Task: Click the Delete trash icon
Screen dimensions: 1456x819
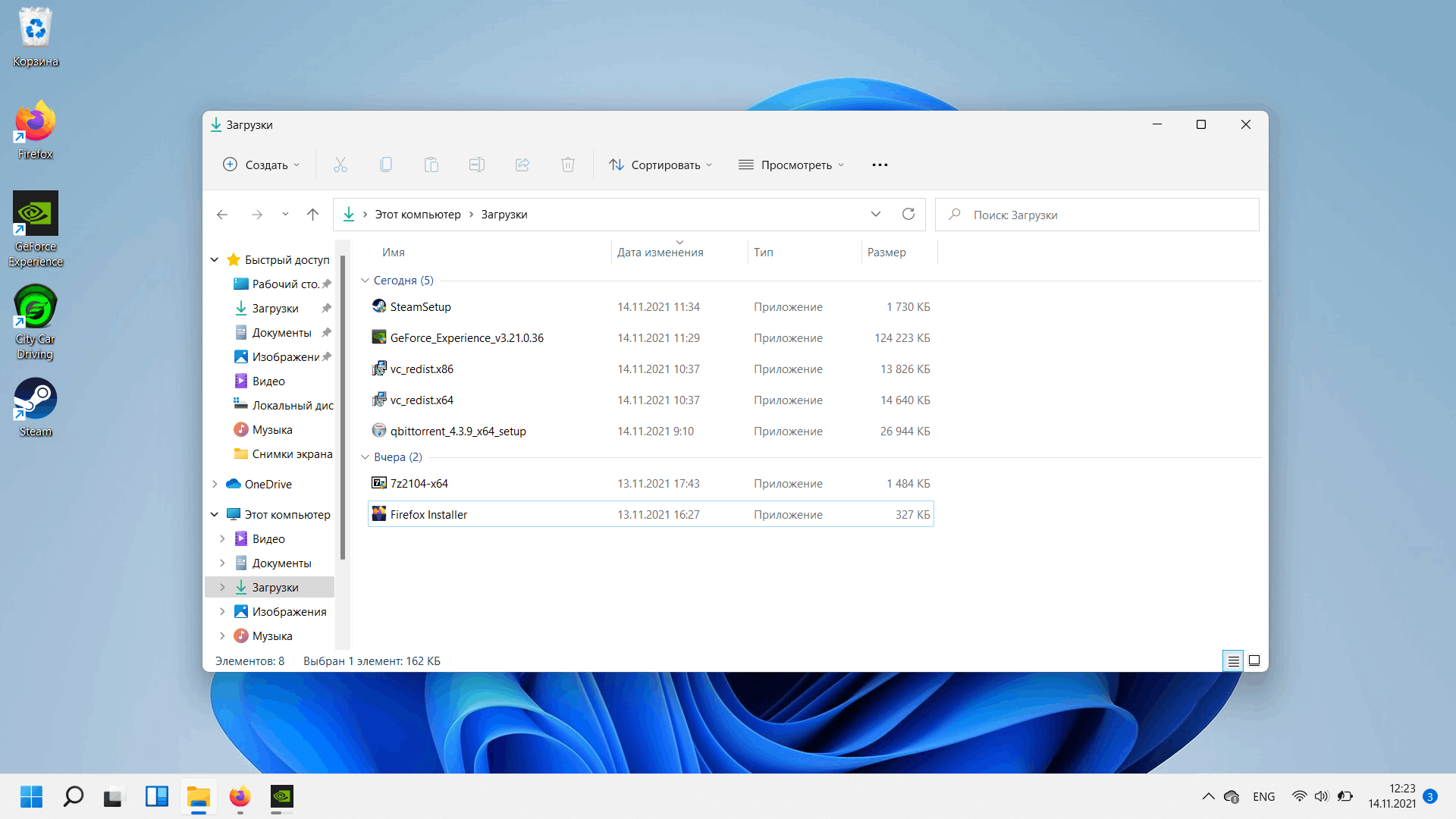Action: [568, 165]
